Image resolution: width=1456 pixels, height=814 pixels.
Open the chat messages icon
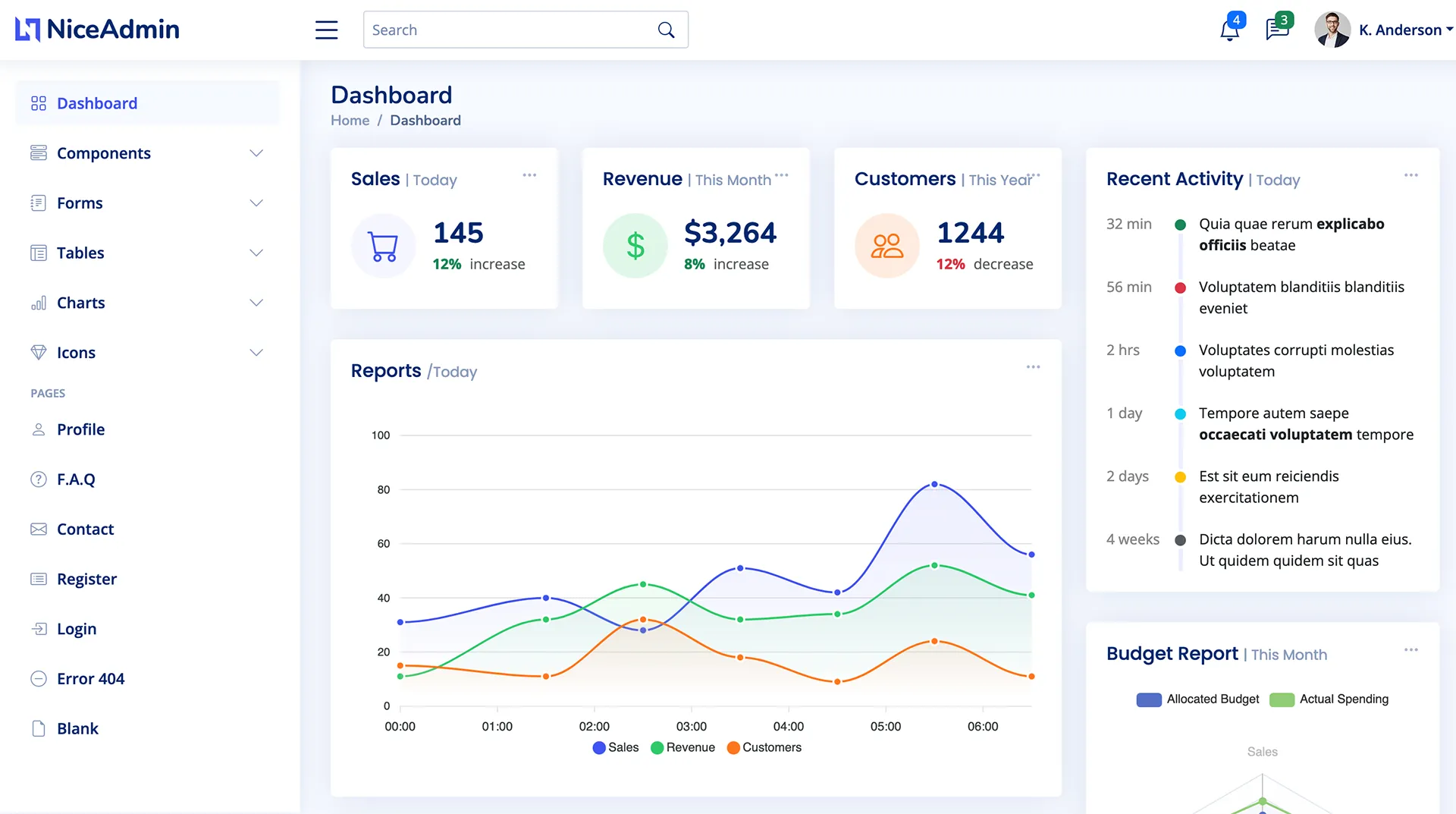[1277, 30]
